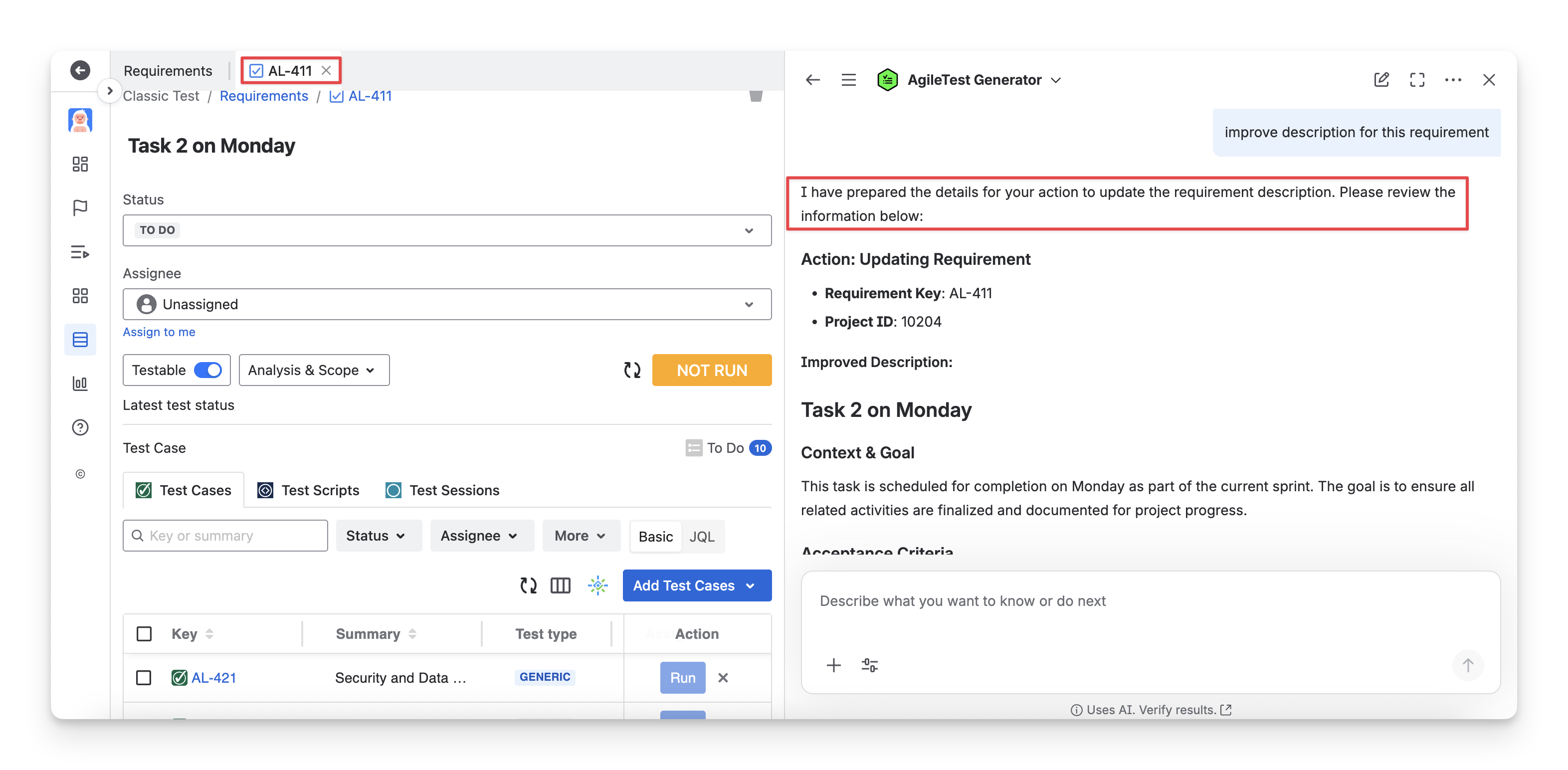1568x770 pixels.
Task: Click the AI sparkle generate icon
Action: tap(598, 585)
